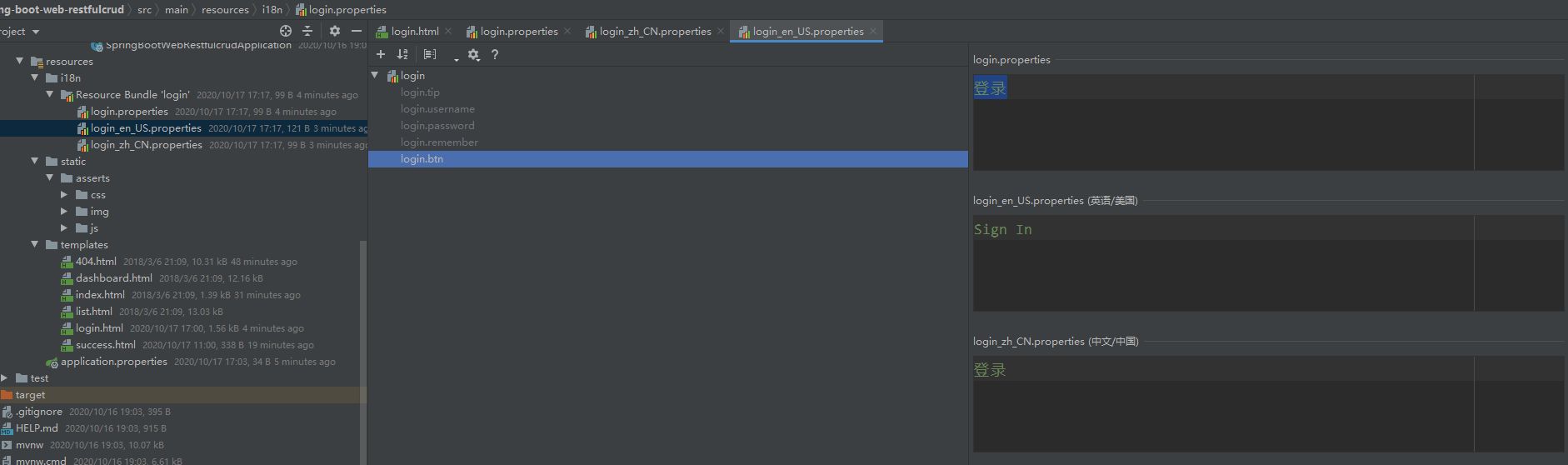The image size is (1568, 465).
Task: Collapse the login bundle node in editor
Action: (375, 75)
